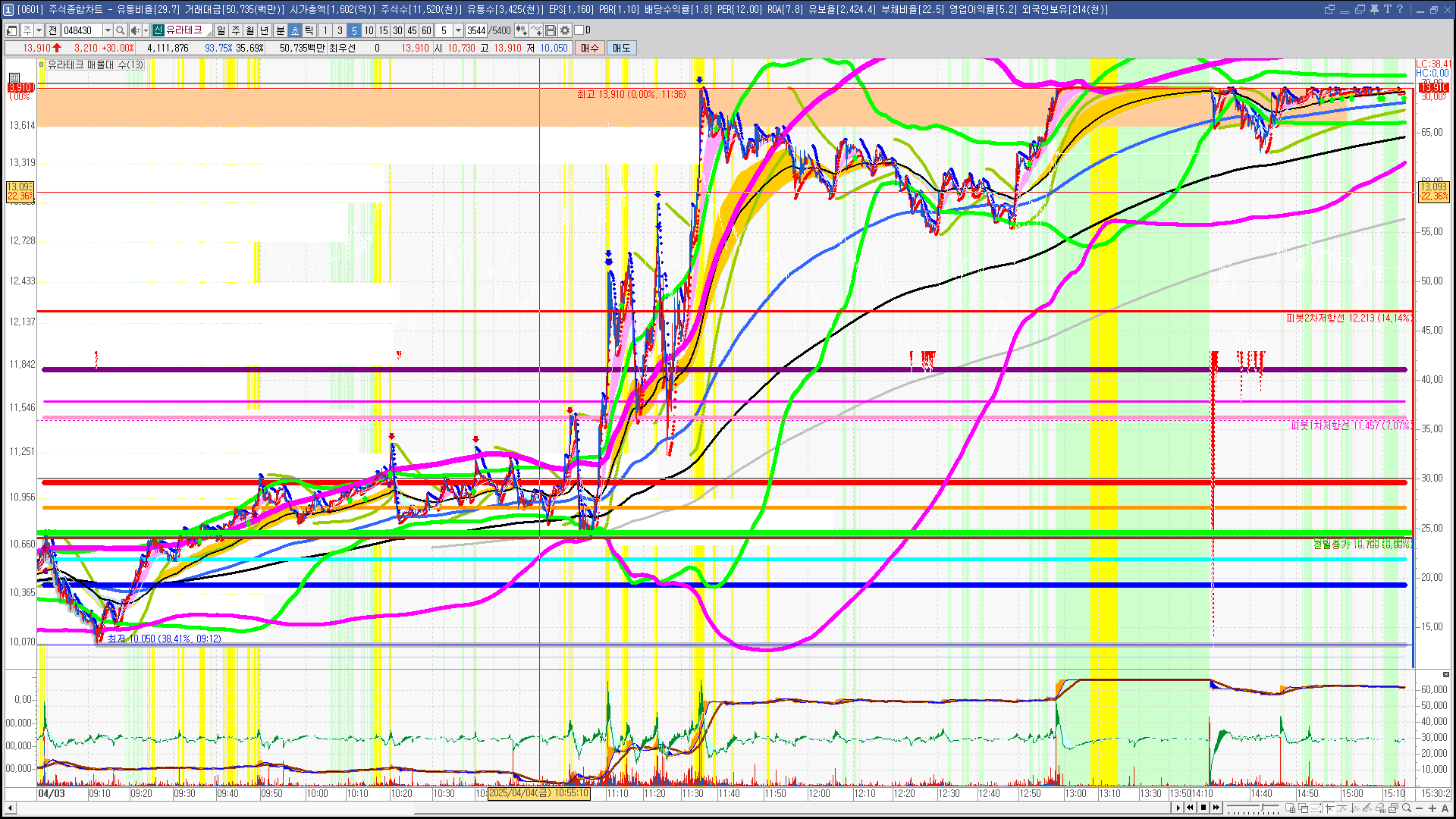Click the speaker sound icon in toolbar
This screenshot has width=1456, height=819.
coord(134,30)
